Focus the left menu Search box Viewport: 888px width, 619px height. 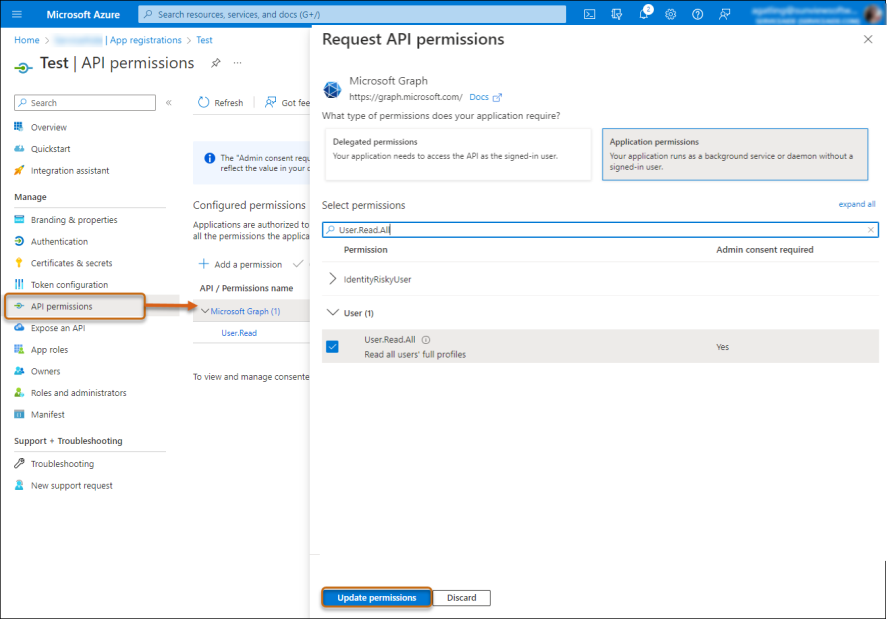85,103
